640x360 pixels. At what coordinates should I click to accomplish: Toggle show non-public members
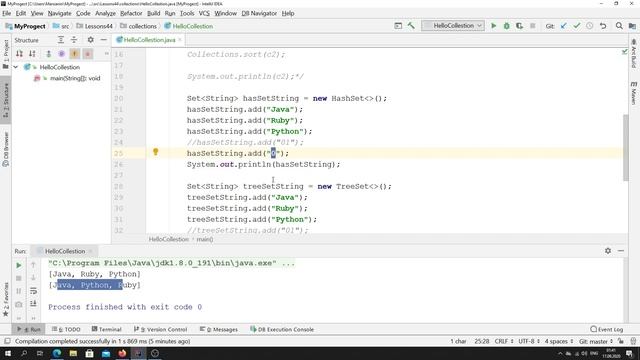tap(87, 53)
